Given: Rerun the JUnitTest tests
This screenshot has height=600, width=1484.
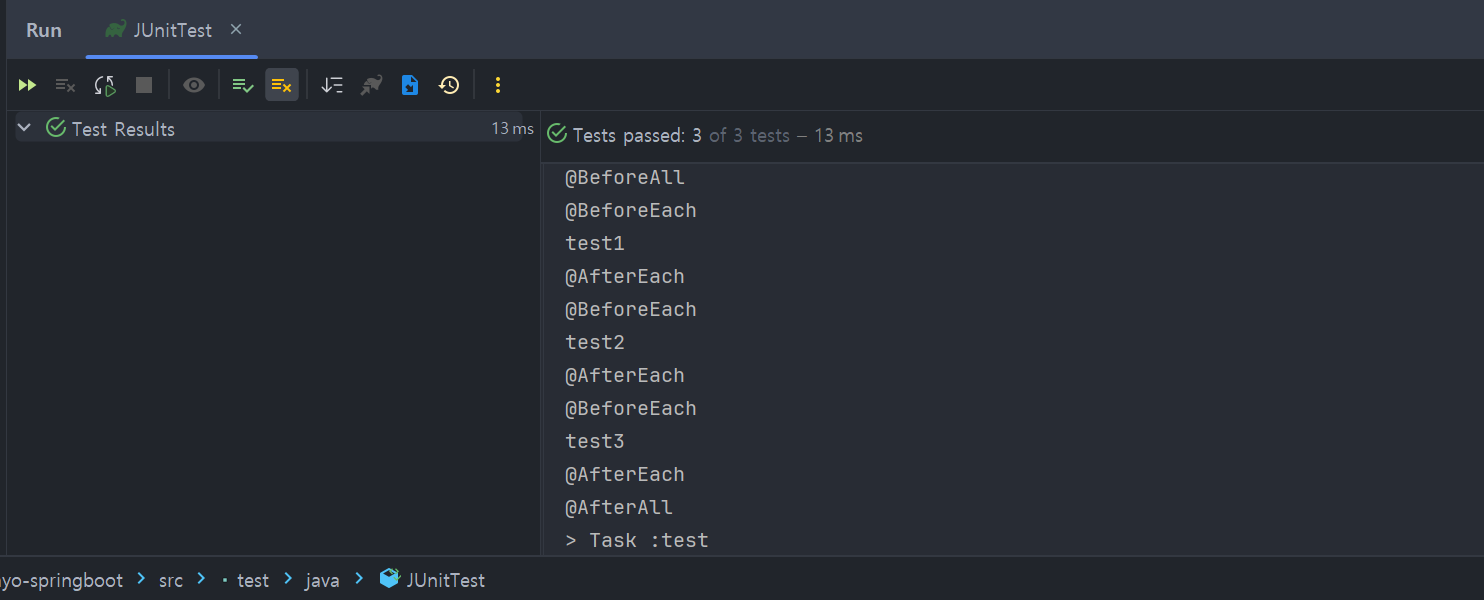Looking at the screenshot, I should (x=27, y=85).
